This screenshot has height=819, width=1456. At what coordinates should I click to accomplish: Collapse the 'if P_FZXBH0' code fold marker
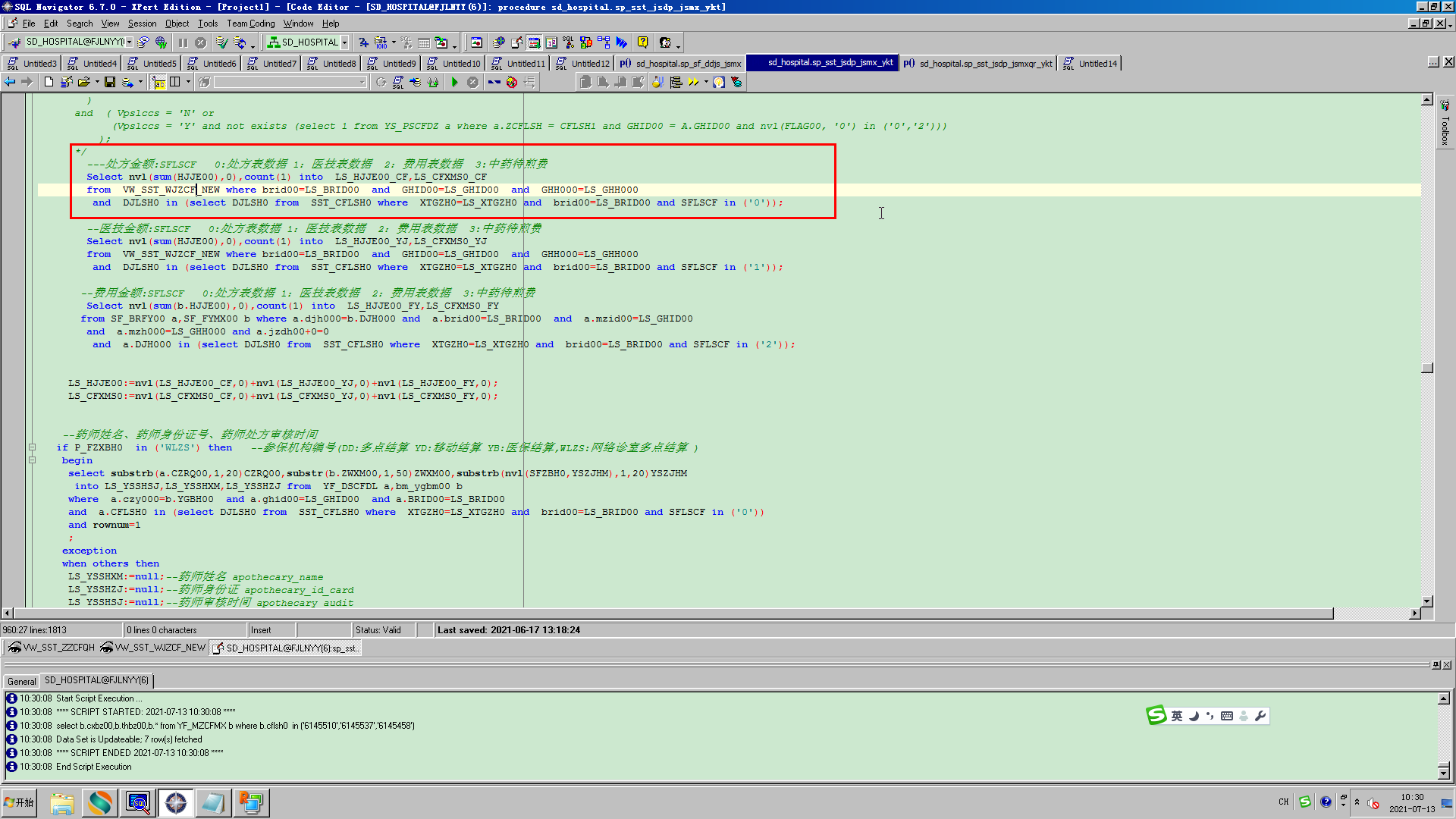32,447
